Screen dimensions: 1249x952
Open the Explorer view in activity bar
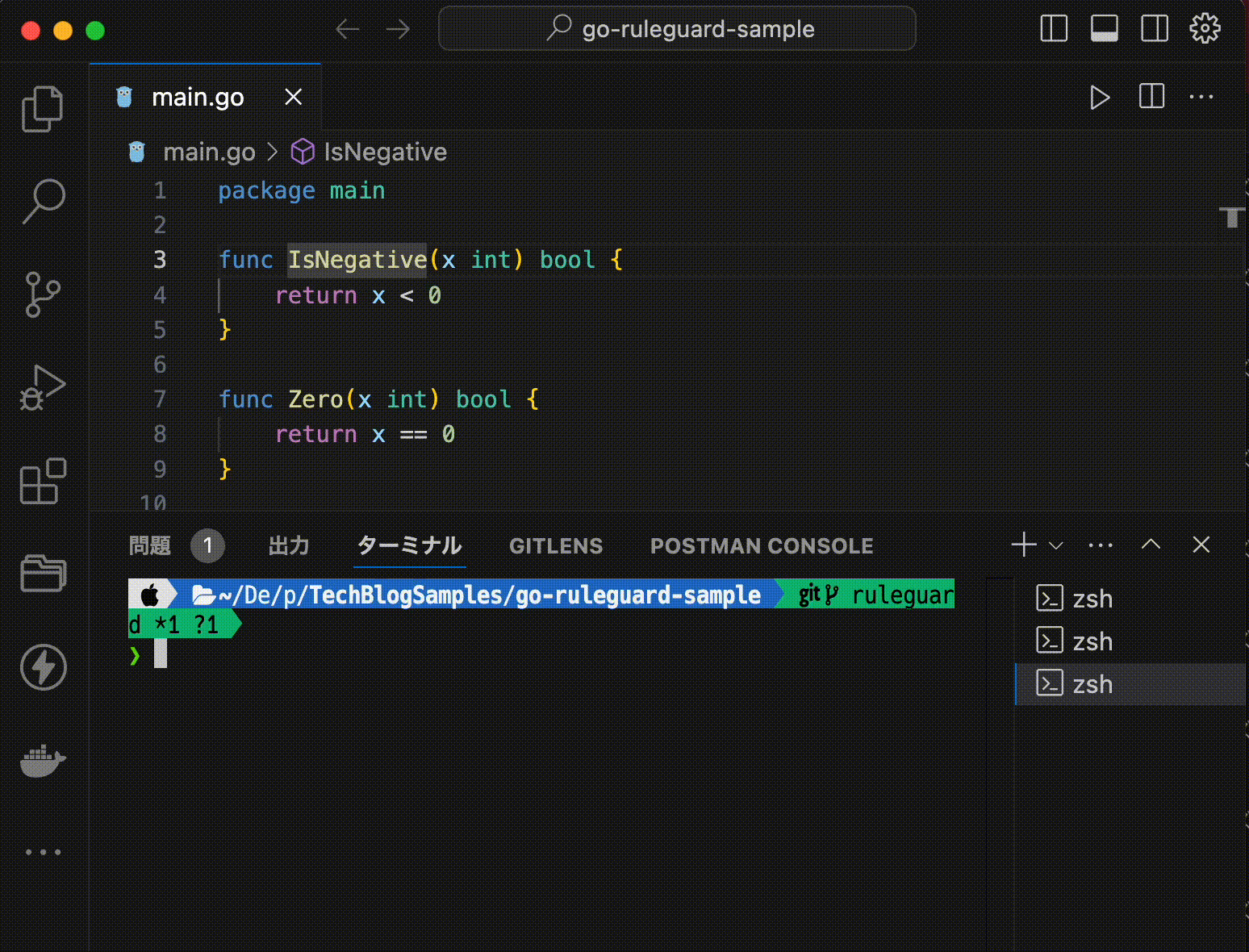43,108
